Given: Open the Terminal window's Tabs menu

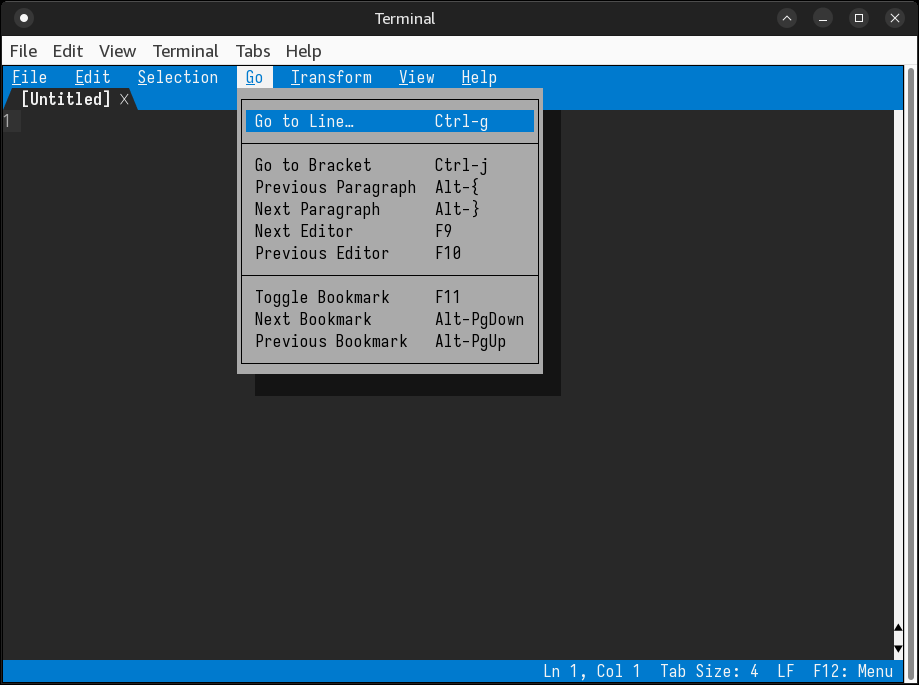Looking at the screenshot, I should click(x=253, y=51).
